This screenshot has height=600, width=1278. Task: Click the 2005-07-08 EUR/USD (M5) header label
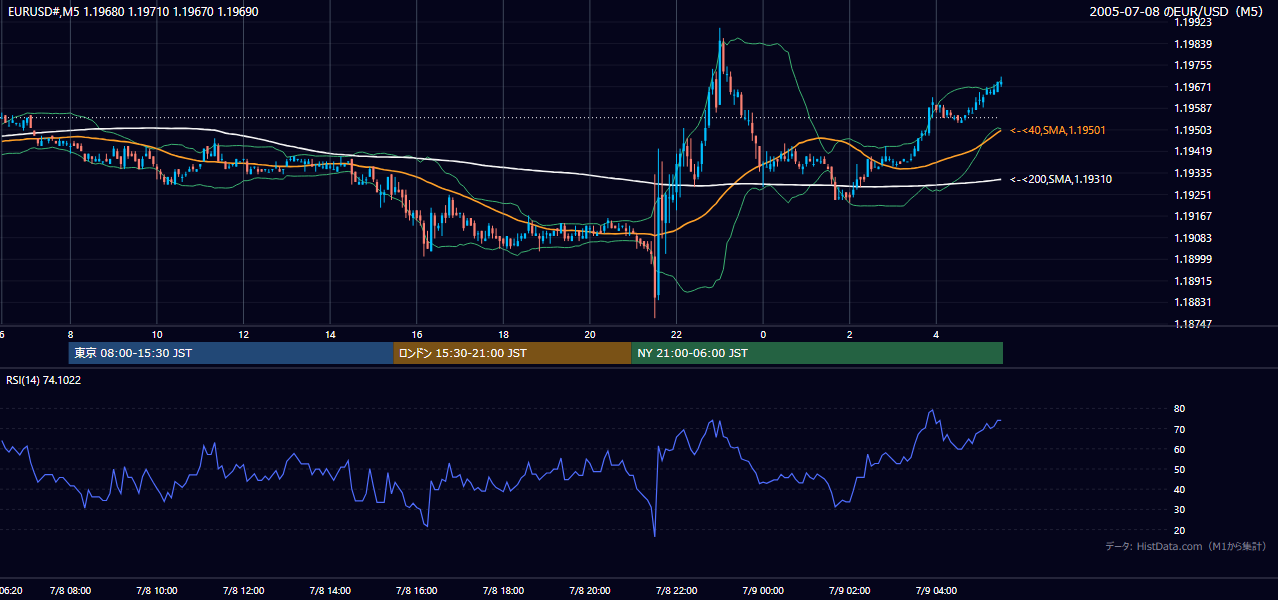(x=1178, y=11)
